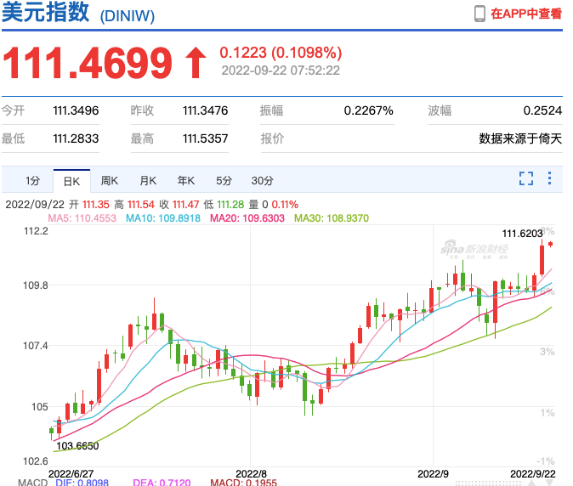
Task: Click the 2022/9/22 date axis label
Action: click(533, 474)
